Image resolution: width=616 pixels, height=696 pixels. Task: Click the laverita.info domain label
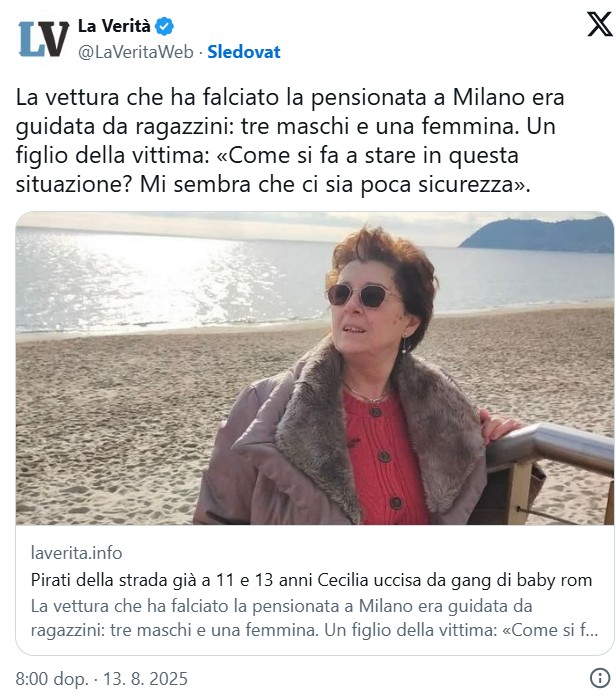76,553
